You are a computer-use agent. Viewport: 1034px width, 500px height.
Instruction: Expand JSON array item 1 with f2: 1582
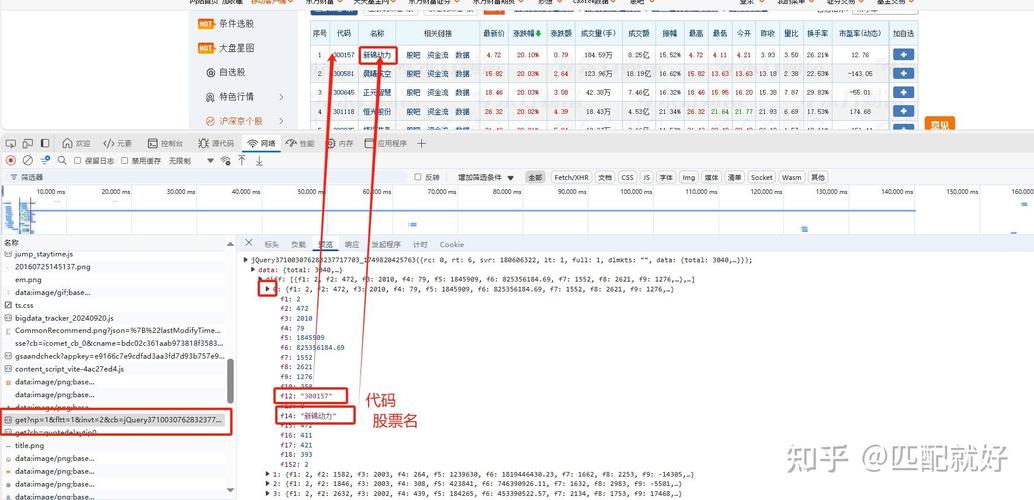click(x=268, y=474)
